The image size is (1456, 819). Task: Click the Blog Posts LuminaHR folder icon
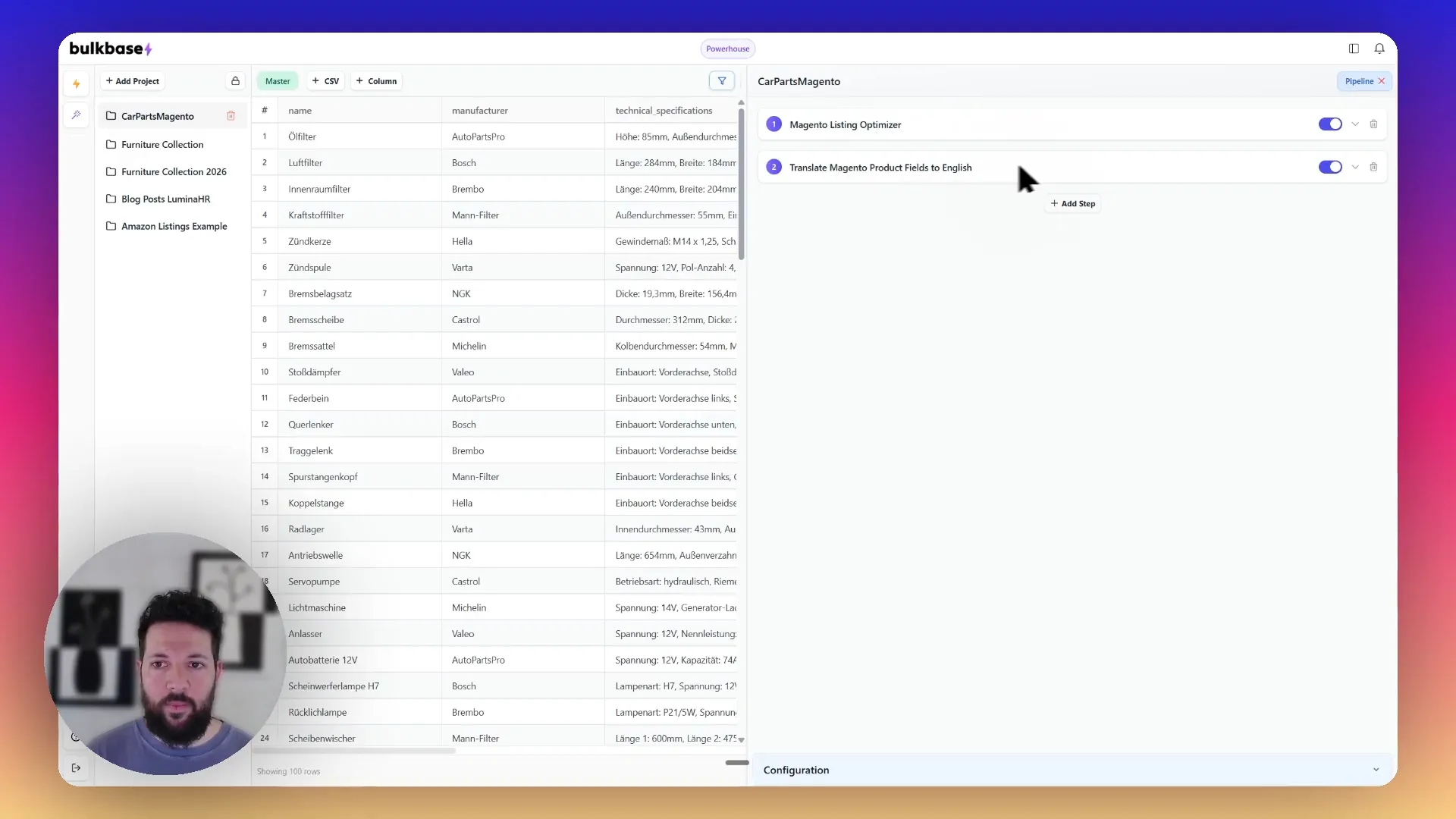pyautogui.click(x=111, y=199)
